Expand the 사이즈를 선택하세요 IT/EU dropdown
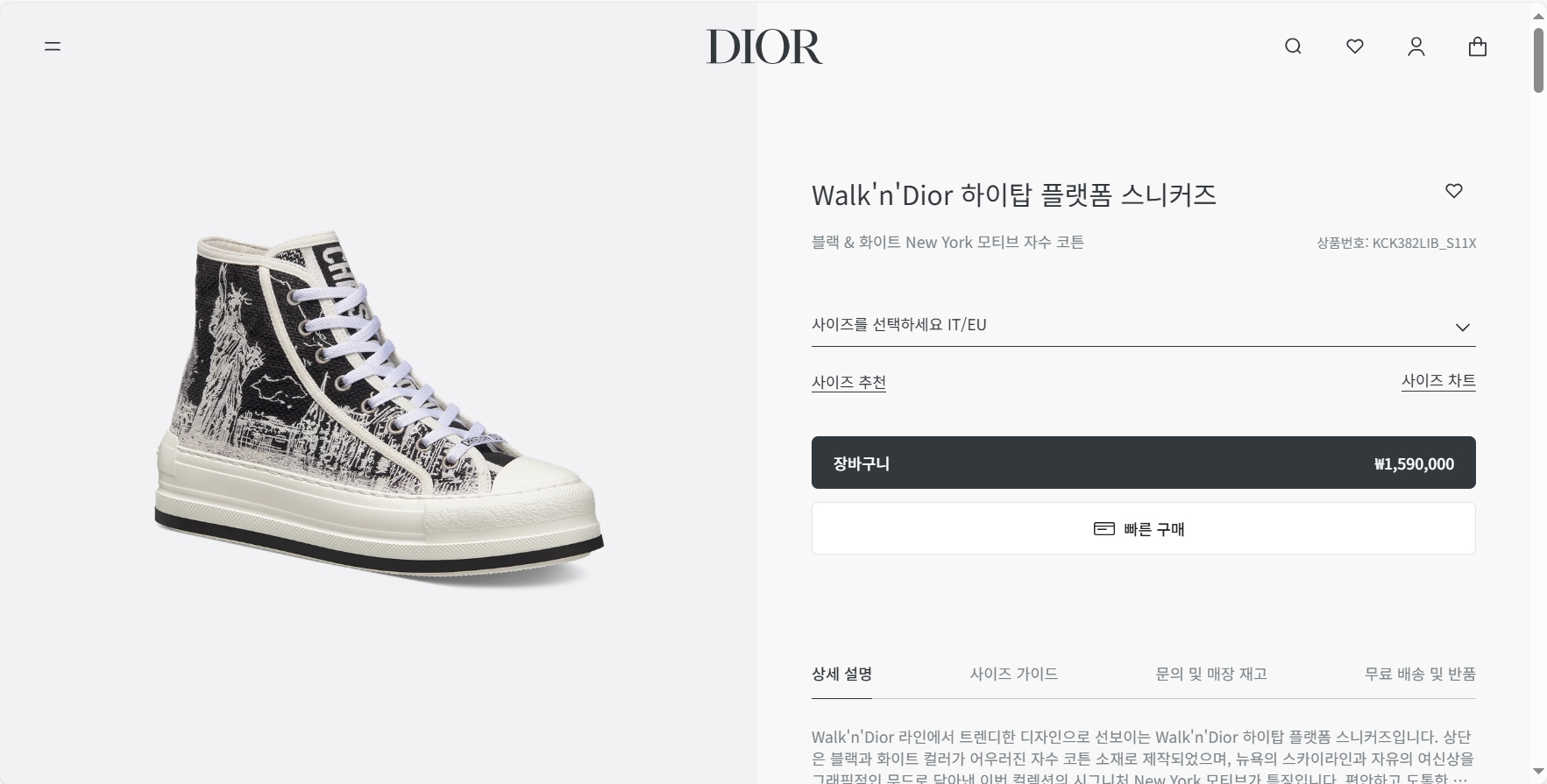 [1143, 325]
